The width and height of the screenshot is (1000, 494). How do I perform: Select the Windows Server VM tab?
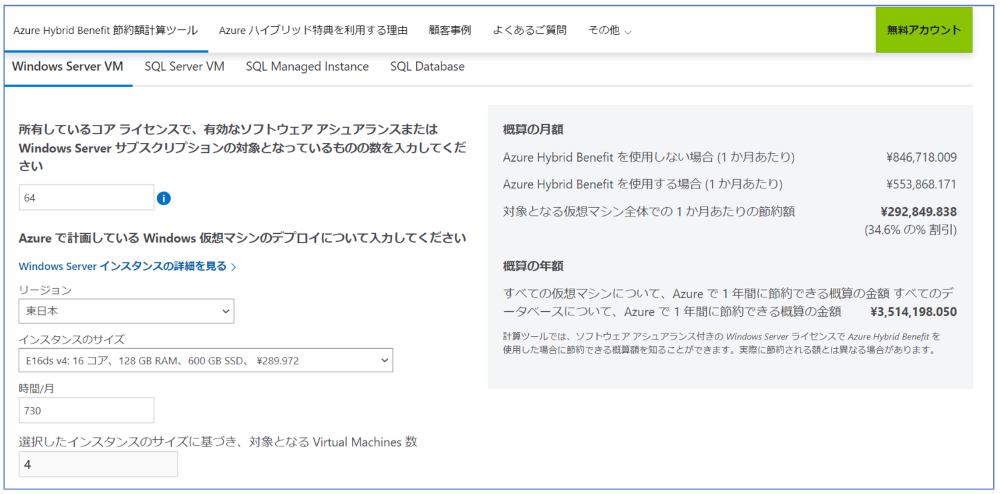(68, 67)
